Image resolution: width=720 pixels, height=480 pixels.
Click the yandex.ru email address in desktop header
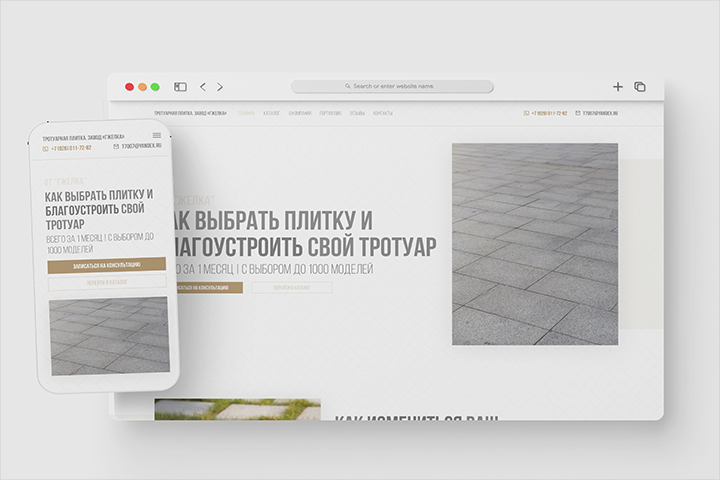[x=600, y=113]
